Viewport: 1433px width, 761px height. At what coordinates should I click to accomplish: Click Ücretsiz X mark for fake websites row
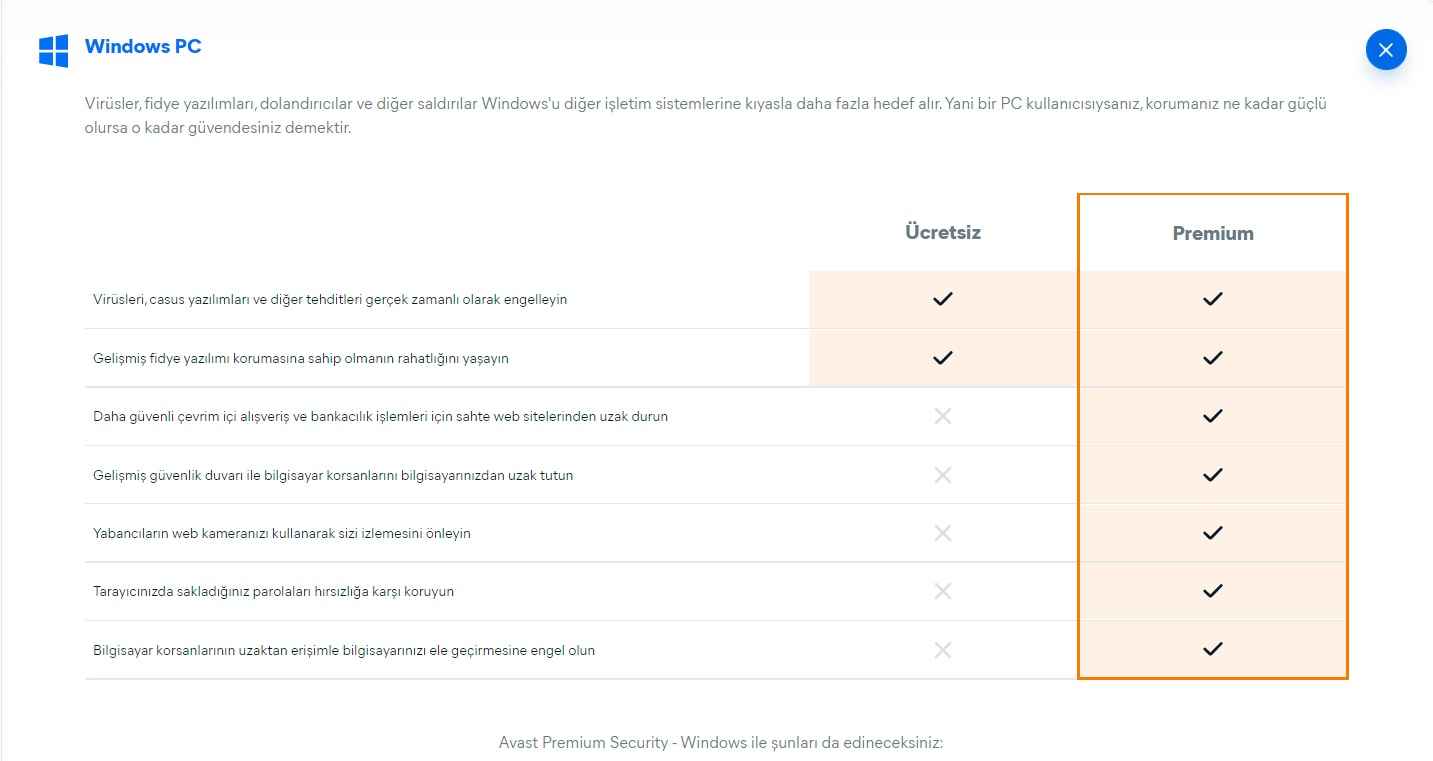coord(942,416)
